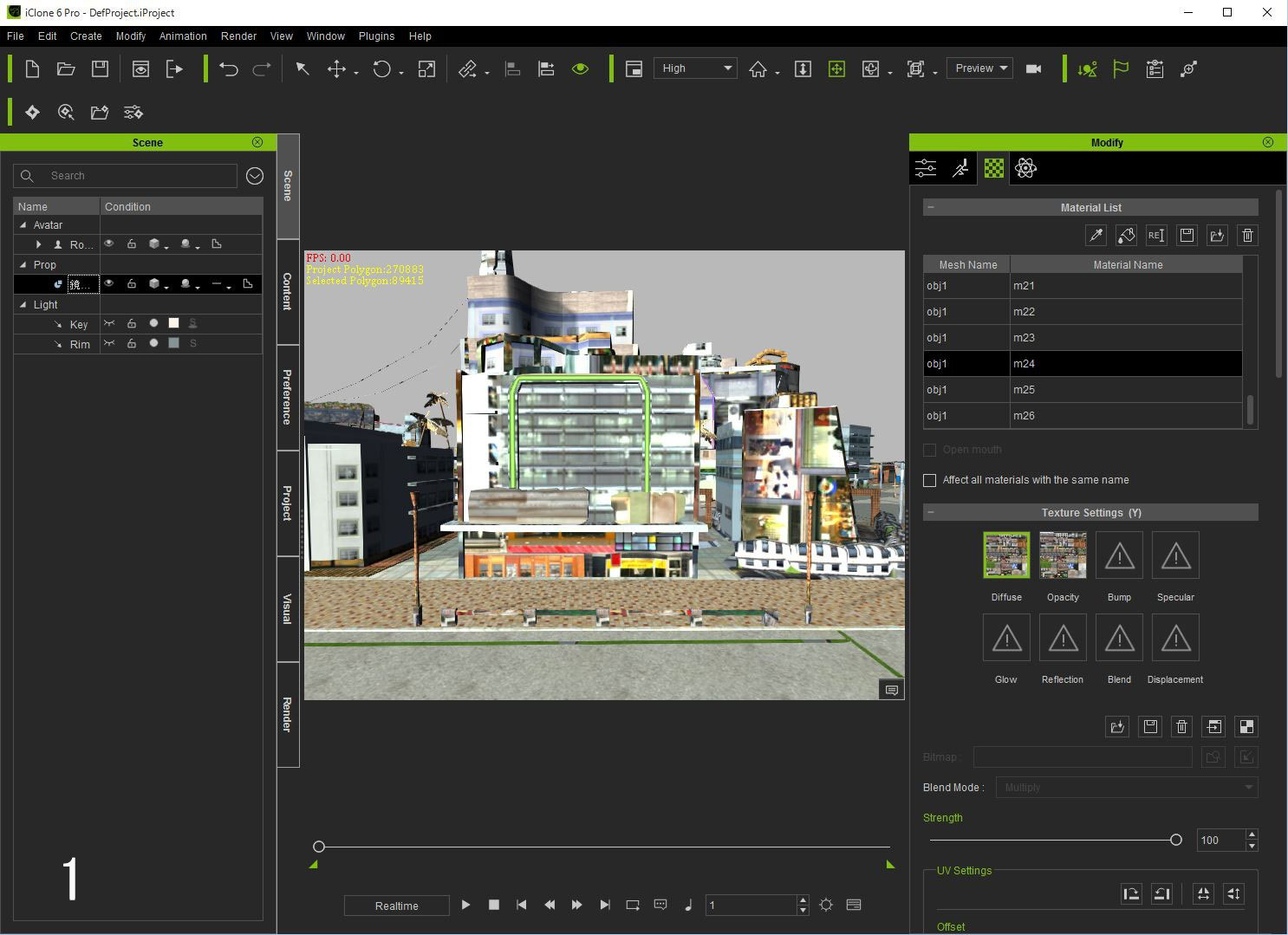Click the Scene search field
The image size is (1288, 935).
[126, 176]
